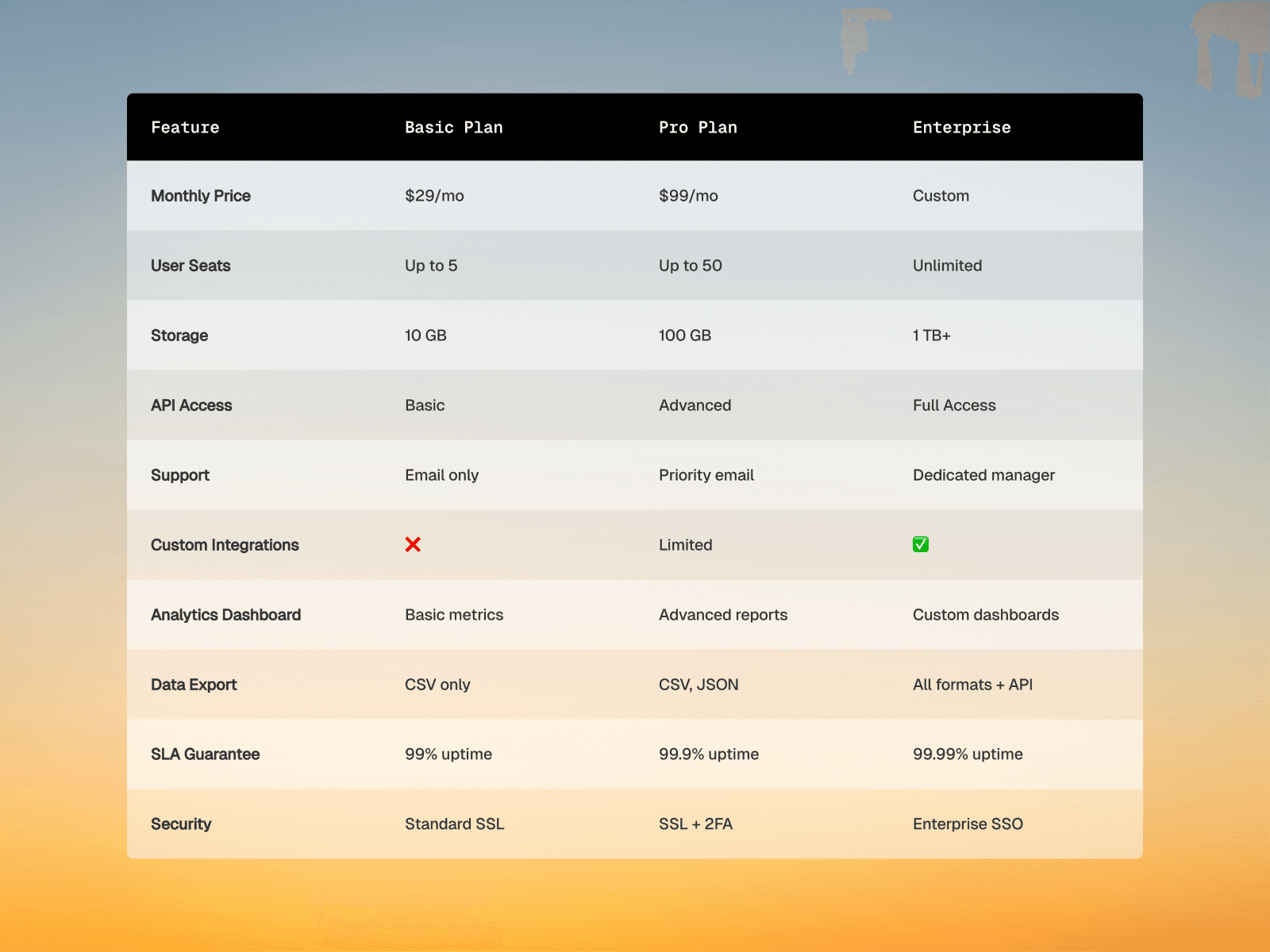This screenshot has width=1270, height=952.
Task: Click "Limited" in Custom Integrations row
Action: tap(685, 545)
